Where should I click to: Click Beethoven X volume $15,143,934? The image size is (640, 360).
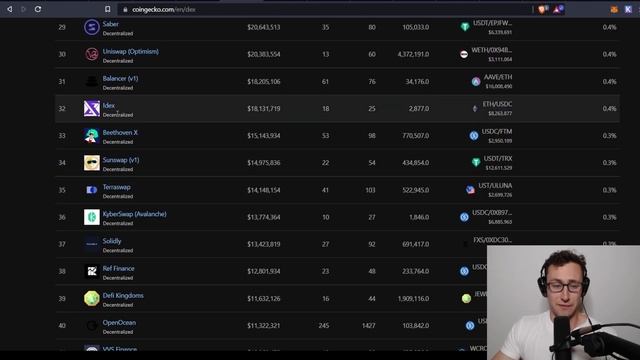(264, 136)
